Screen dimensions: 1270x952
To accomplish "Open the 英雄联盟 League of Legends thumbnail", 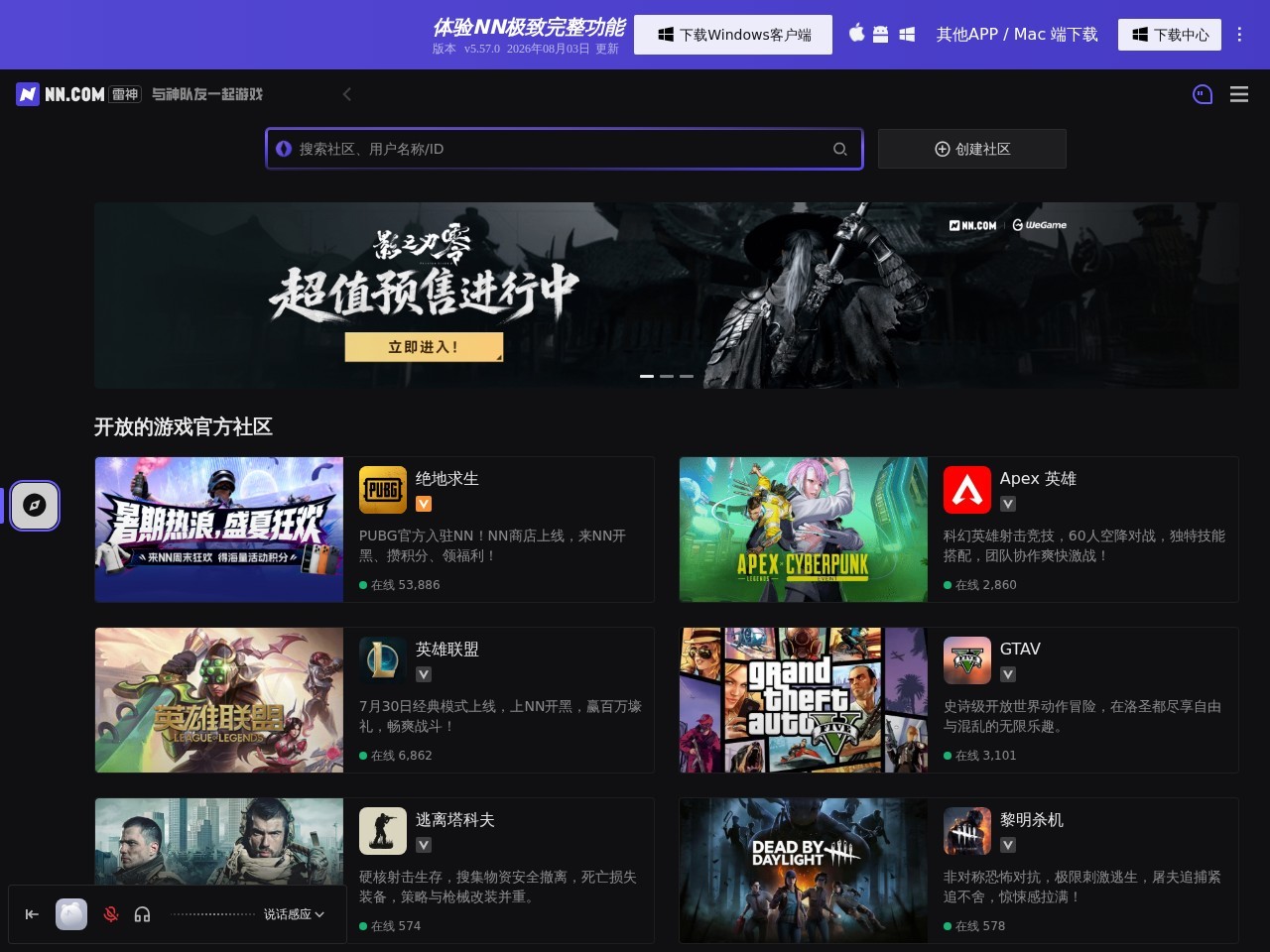I will click(219, 700).
